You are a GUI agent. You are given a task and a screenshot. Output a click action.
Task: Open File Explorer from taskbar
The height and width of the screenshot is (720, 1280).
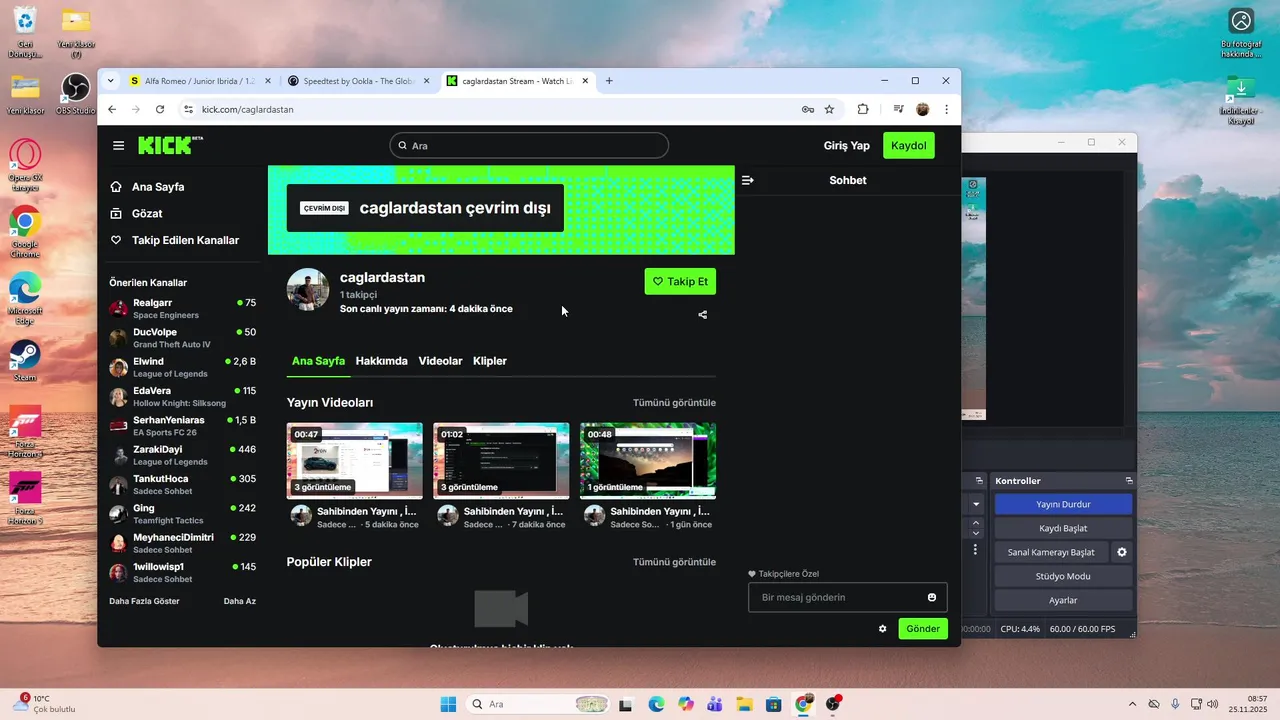[x=744, y=704]
